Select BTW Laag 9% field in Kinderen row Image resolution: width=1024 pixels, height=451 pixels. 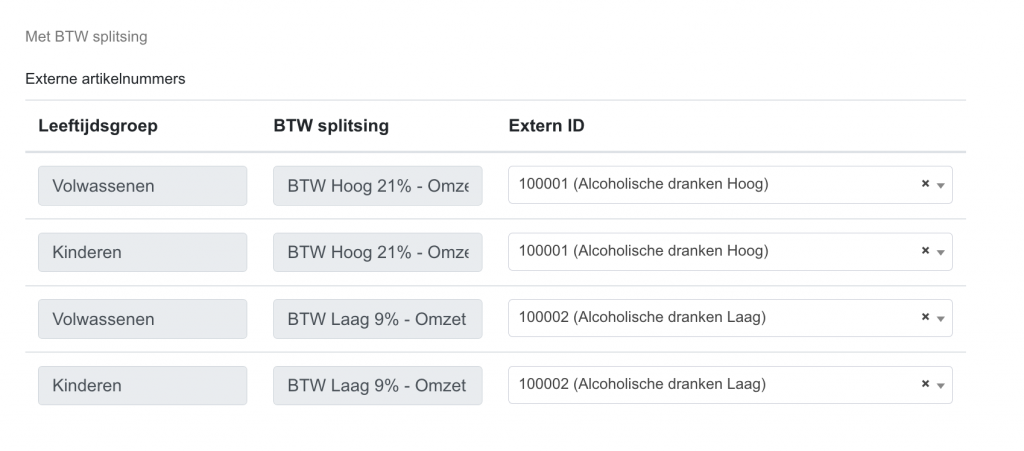pos(377,385)
